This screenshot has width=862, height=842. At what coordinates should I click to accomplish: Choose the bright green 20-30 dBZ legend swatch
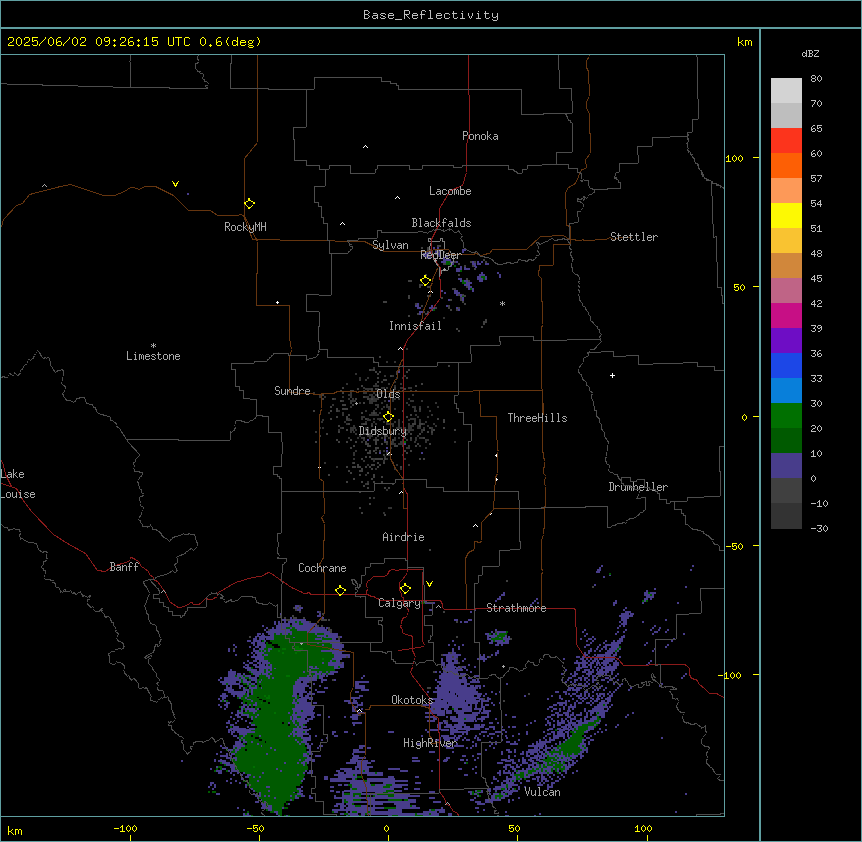click(786, 416)
